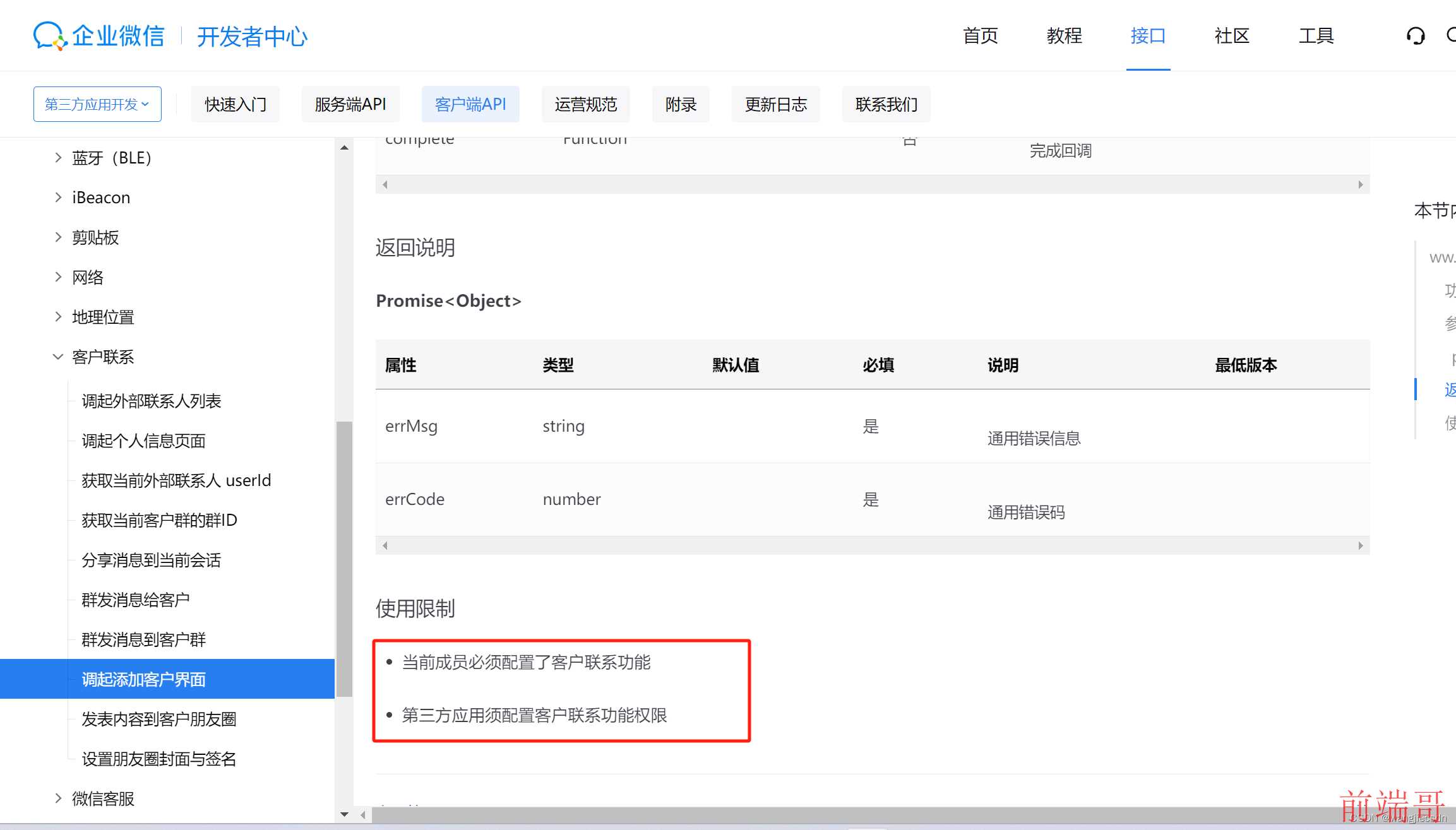Expand the 网络 tree node
1456x830 pixels.
click(58, 277)
